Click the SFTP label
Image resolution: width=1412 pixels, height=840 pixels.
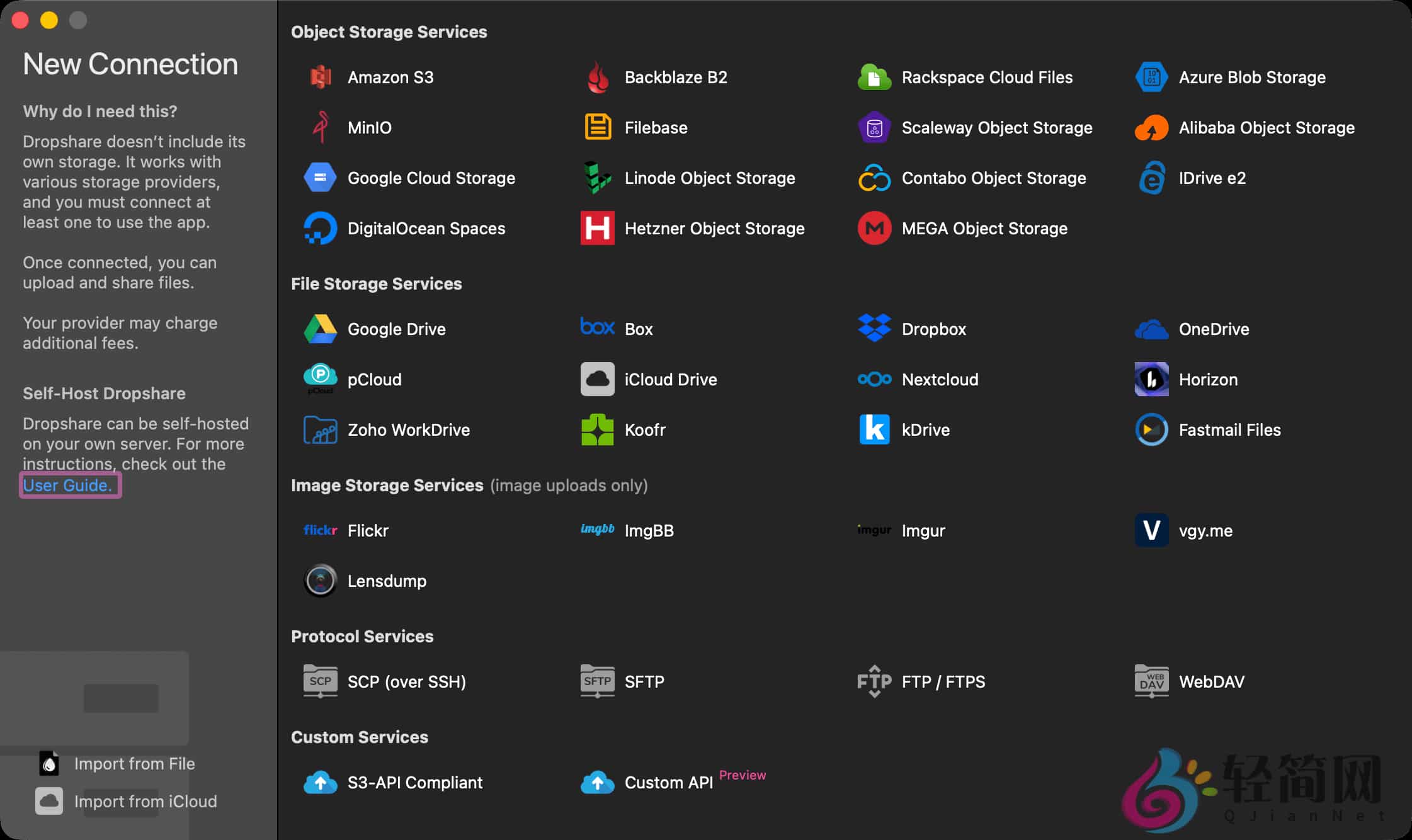point(644,682)
